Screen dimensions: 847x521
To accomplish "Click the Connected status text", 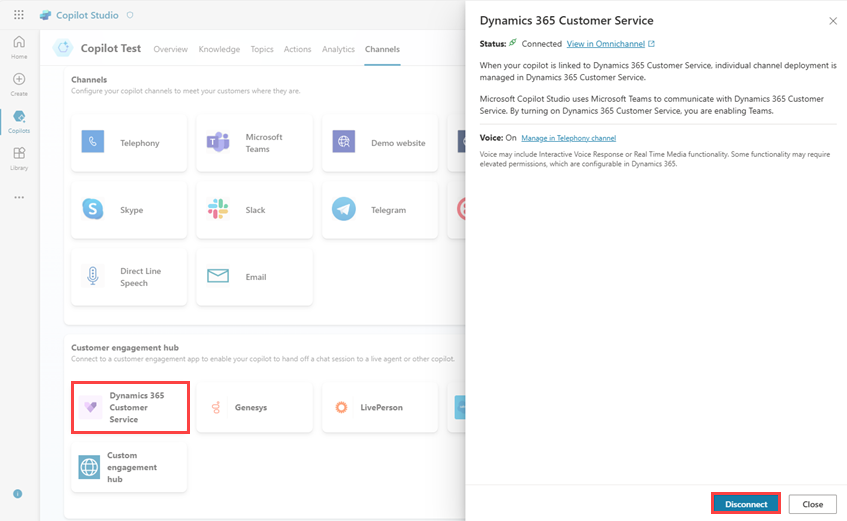I will (541, 44).
